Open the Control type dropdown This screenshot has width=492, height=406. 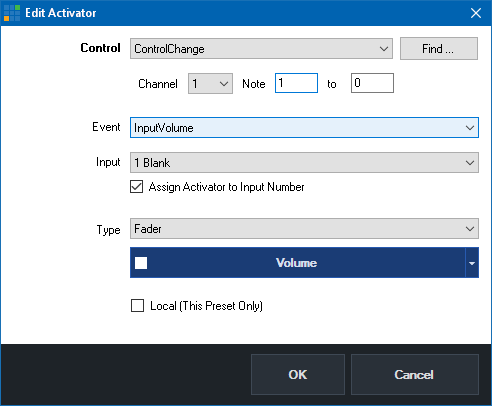click(x=261, y=49)
